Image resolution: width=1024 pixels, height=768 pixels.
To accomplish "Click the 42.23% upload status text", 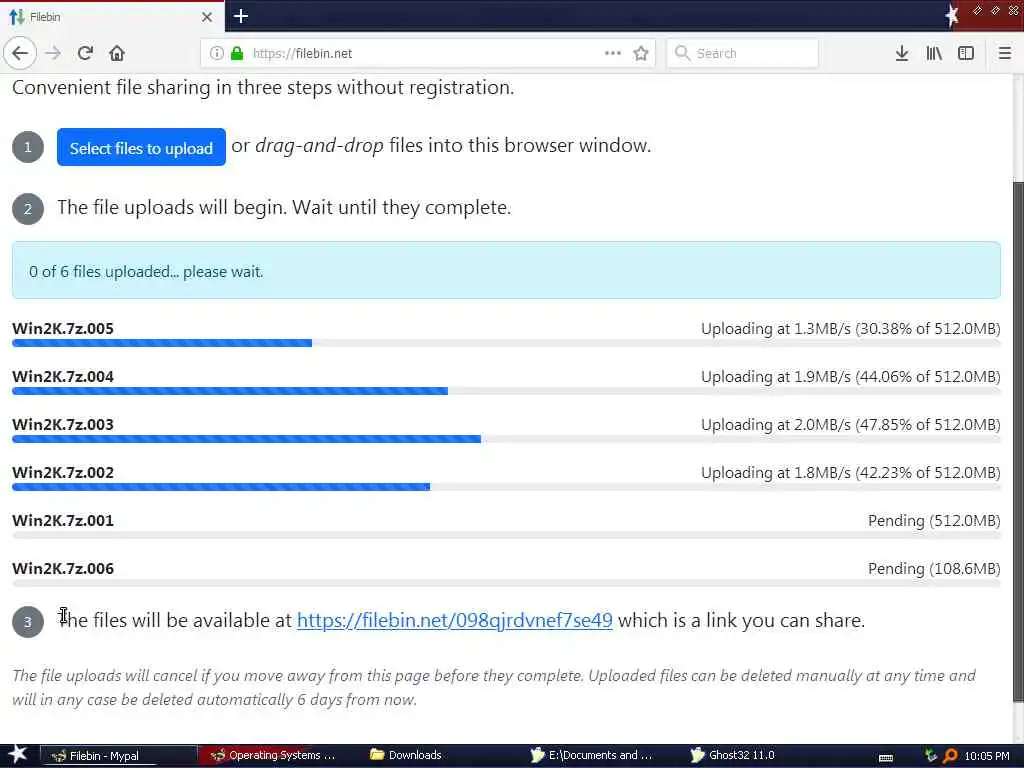I will 850,473.
